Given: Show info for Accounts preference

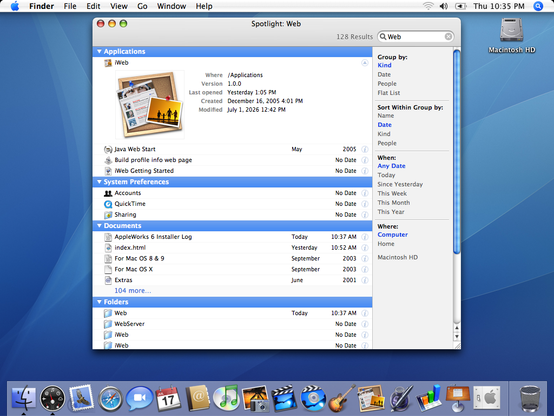Looking at the screenshot, I should pos(365,193).
